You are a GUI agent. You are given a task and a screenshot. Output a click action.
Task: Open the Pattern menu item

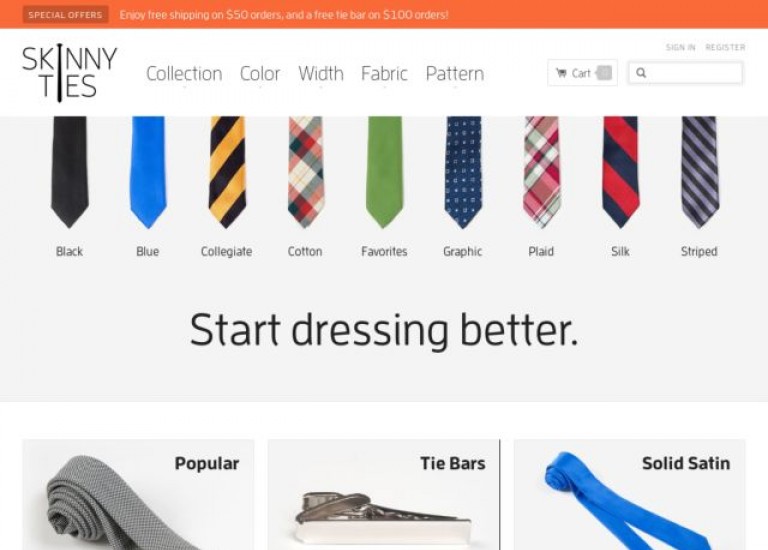[x=455, y=74]
